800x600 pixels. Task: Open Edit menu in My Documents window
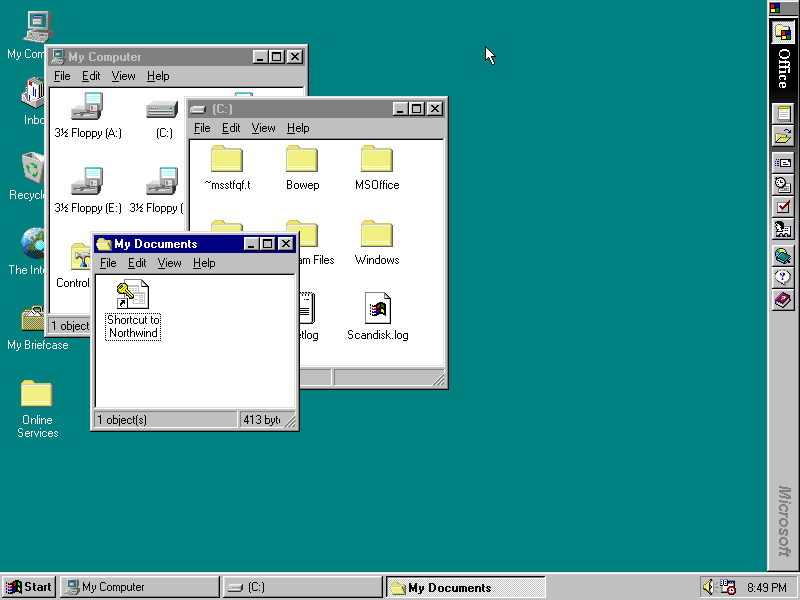click(x=137, y=263)
